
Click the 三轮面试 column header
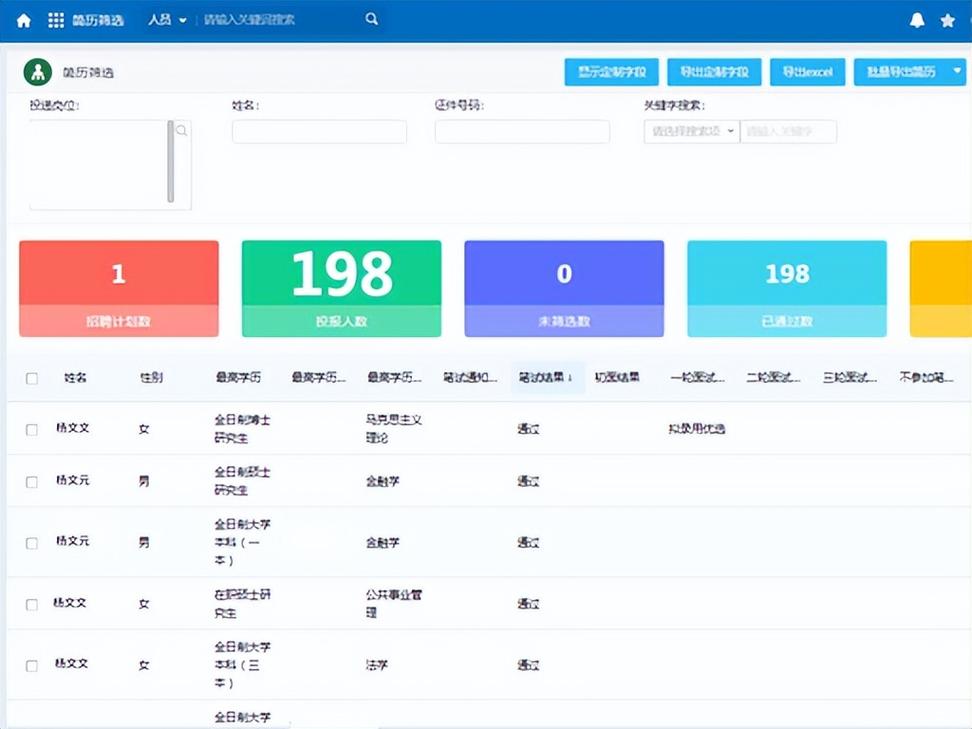(x=850, y=378)
